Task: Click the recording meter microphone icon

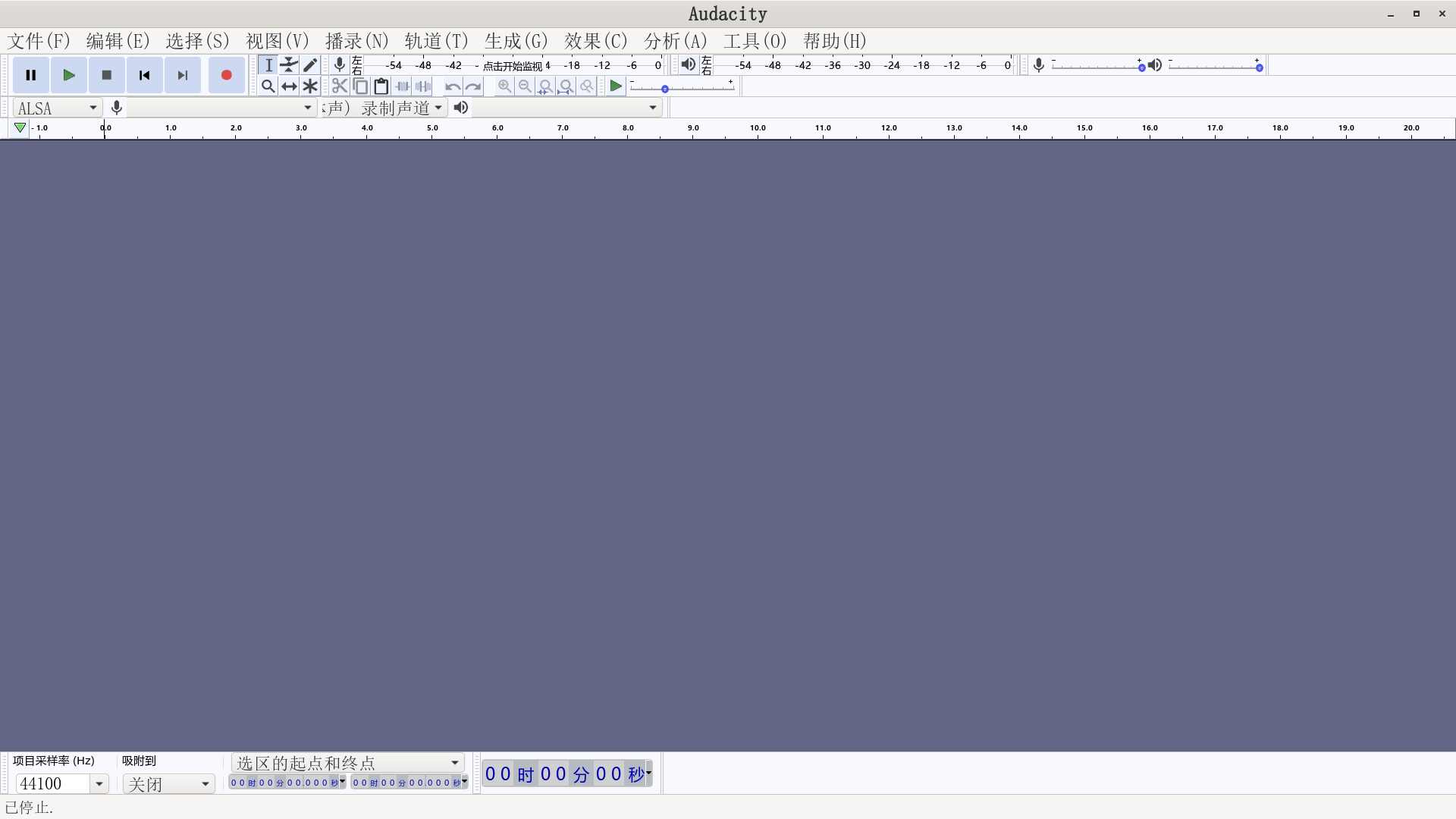Action: tap(340, 65)
